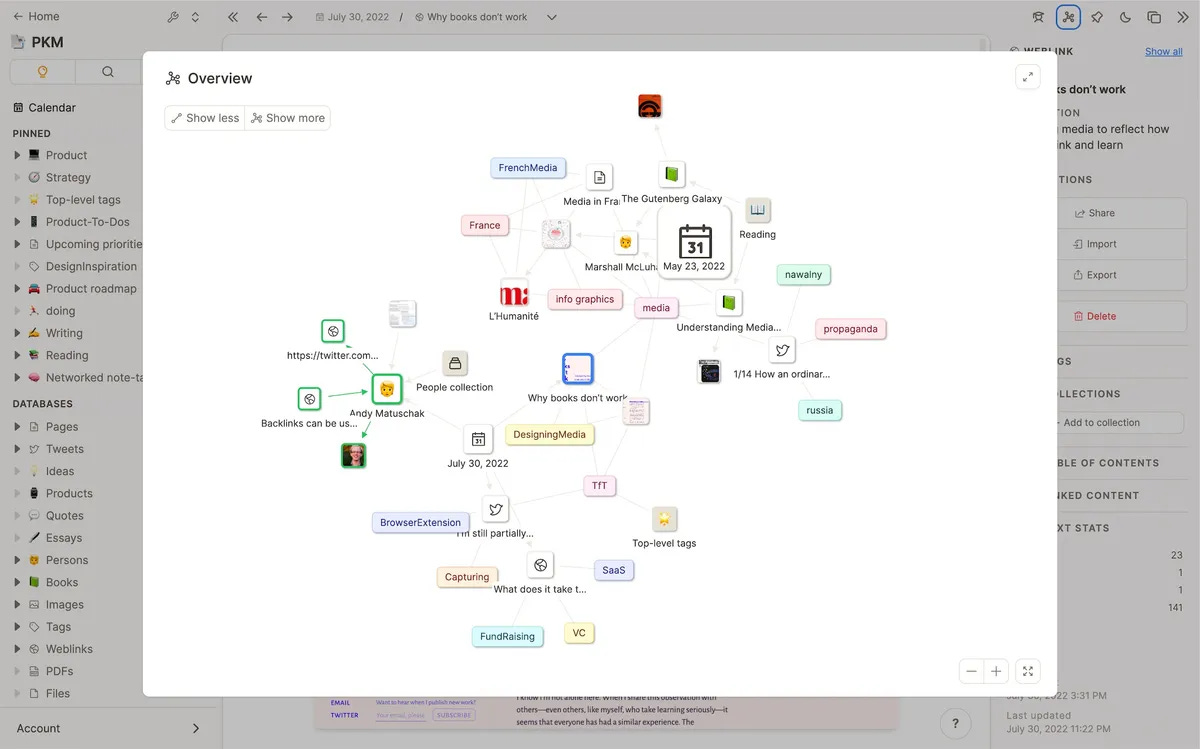
Task: Go back to Home
Action: pos(36,16)
